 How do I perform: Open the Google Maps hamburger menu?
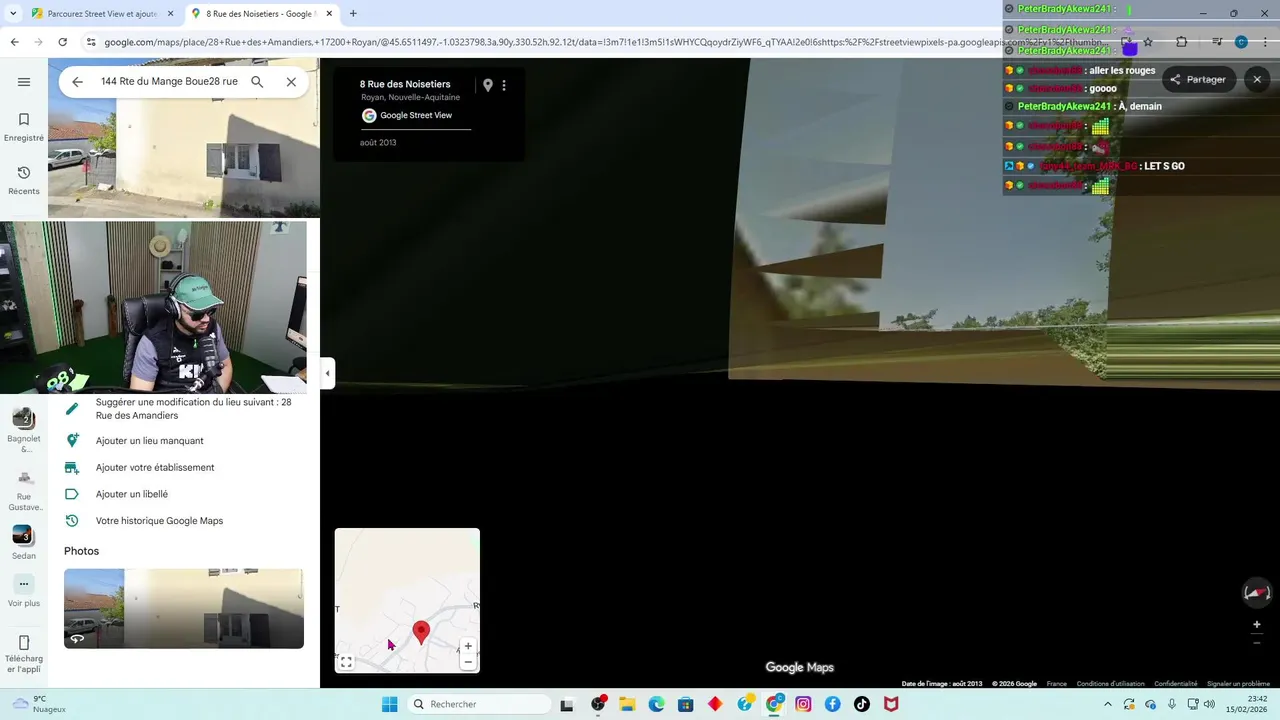(x=24, y=82)
